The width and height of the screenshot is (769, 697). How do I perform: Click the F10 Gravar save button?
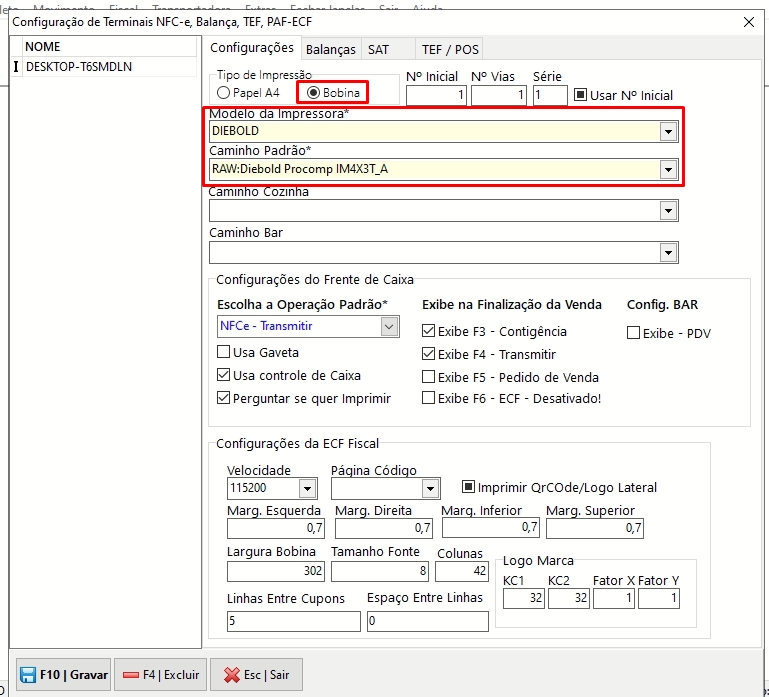point(64,675)
